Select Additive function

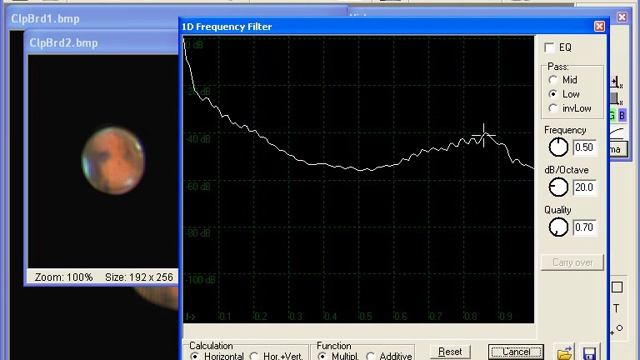coord(370,356)
